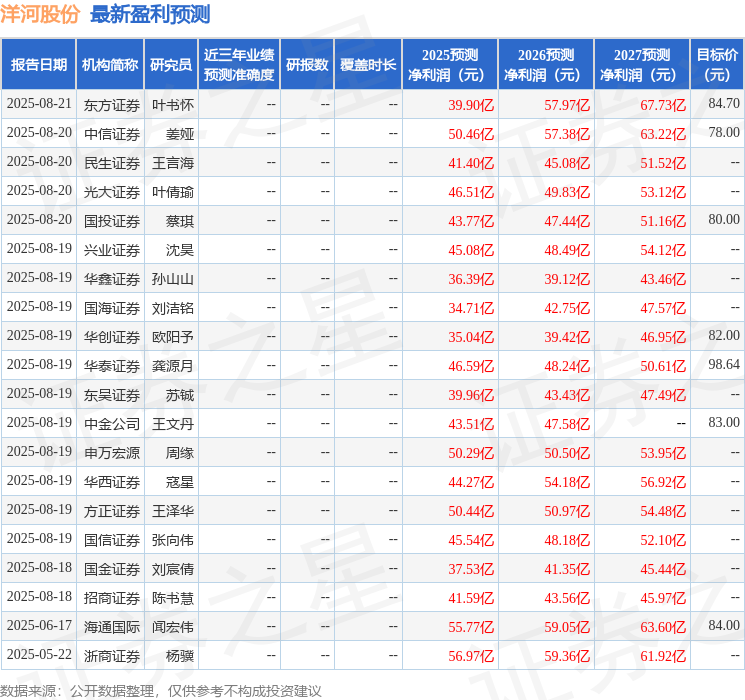Click the 67.73亿 profit value

coord(663,105)
